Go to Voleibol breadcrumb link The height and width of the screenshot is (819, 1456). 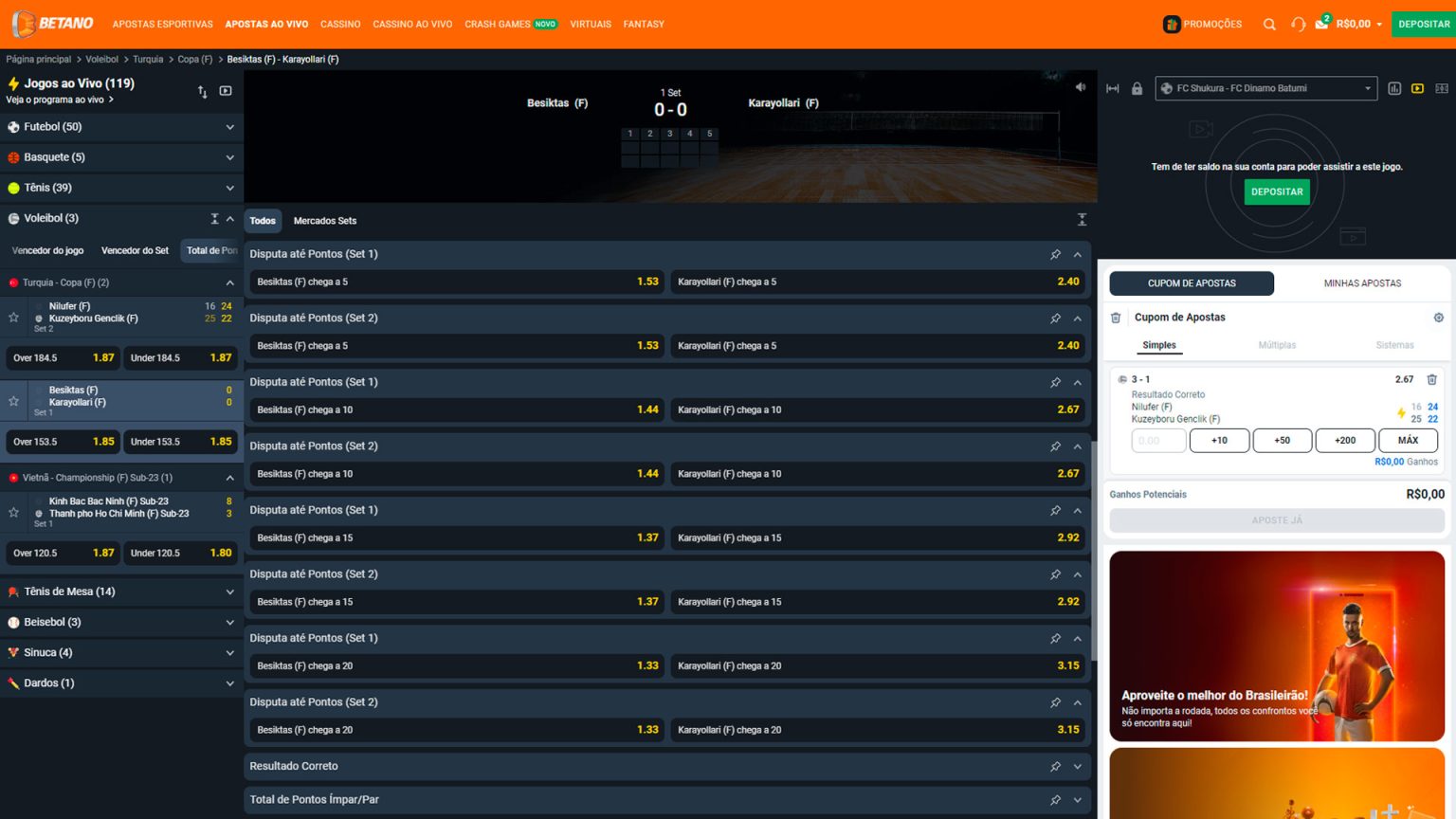point(101,59)
